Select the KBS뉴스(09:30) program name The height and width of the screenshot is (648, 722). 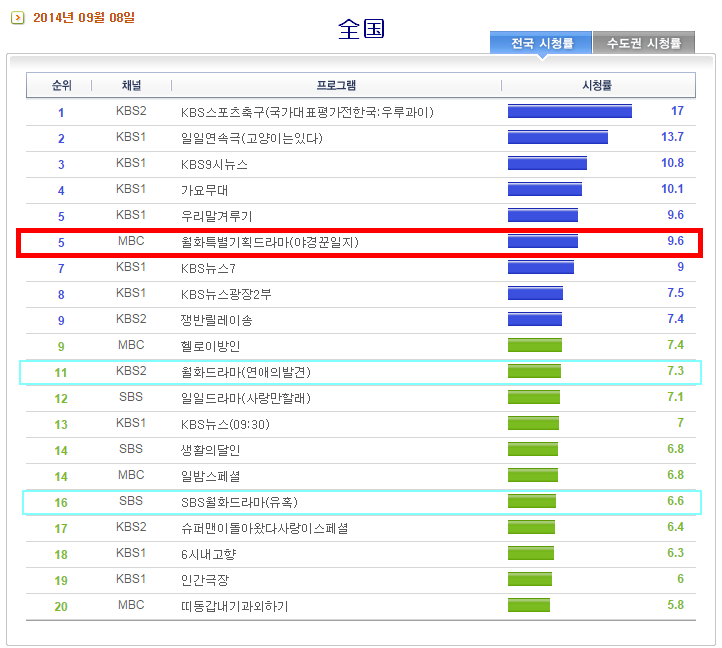(x=225, y=424)
